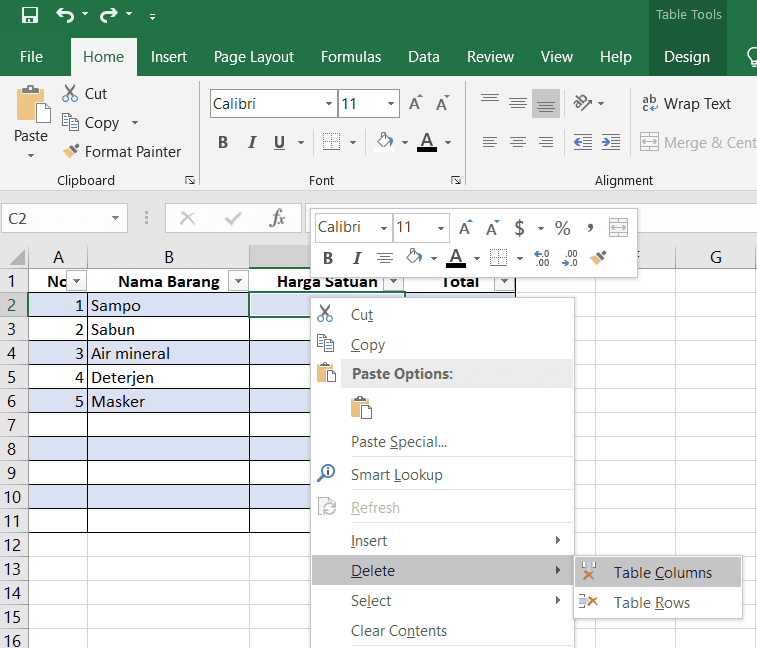Click Increase Indent icon
The height and width of the screenshot is (648, 757).
[611, 142]
